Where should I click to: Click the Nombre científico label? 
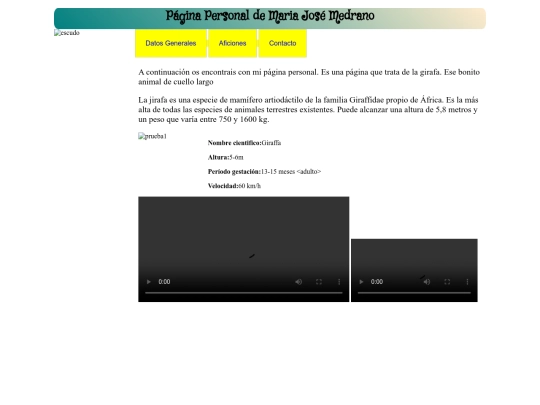click(235, 143)
